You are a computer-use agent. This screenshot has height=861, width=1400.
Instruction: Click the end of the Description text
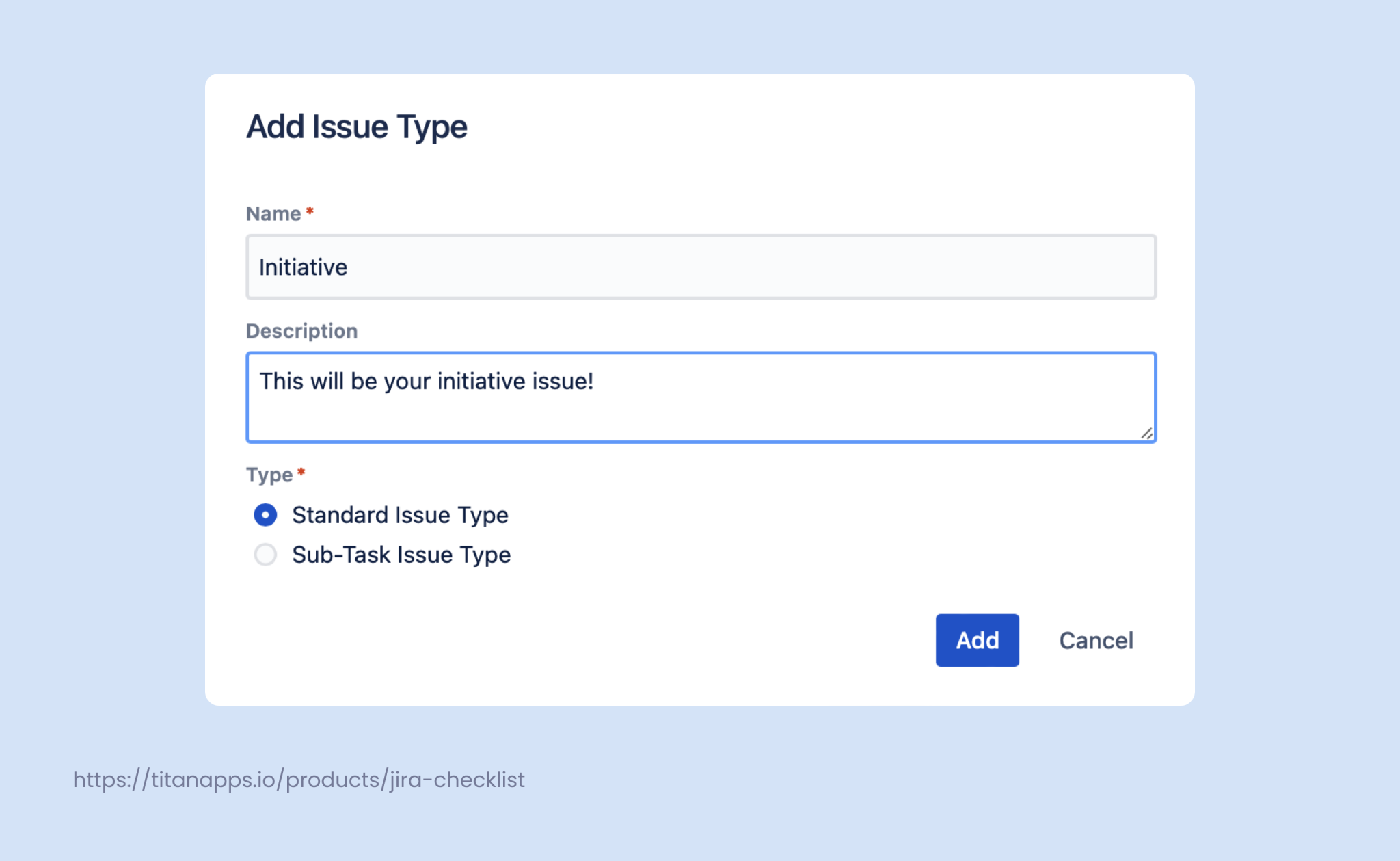click(594, 382)
